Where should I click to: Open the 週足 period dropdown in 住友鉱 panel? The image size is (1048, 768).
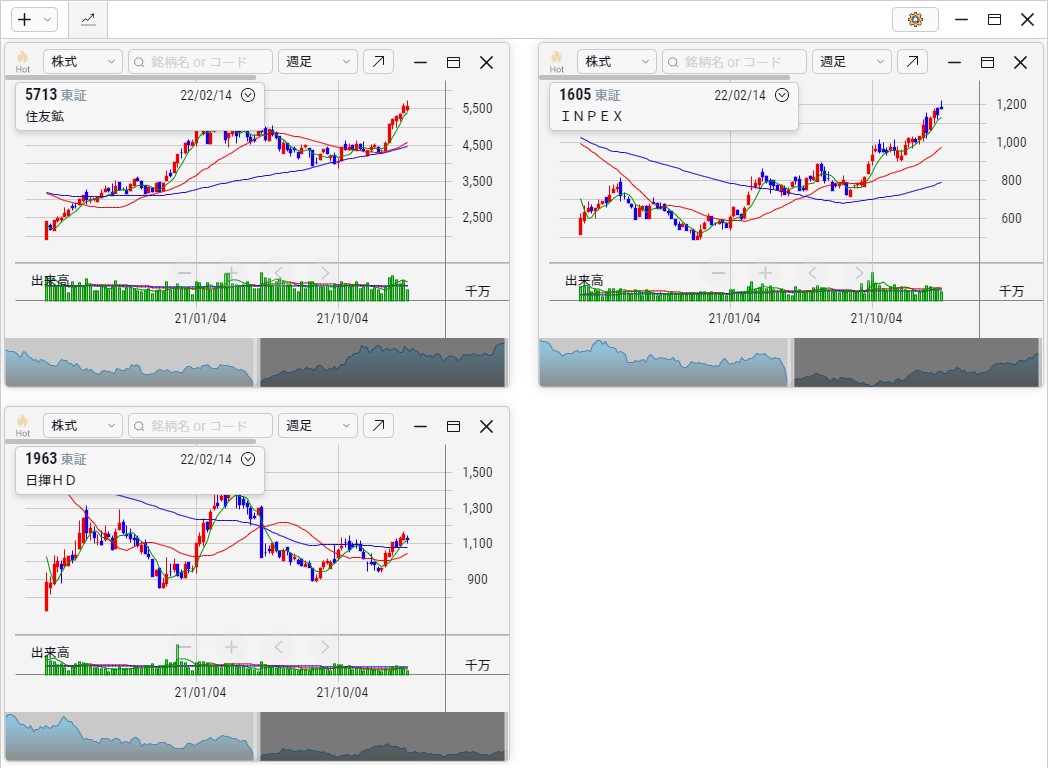tap(317, 62)
